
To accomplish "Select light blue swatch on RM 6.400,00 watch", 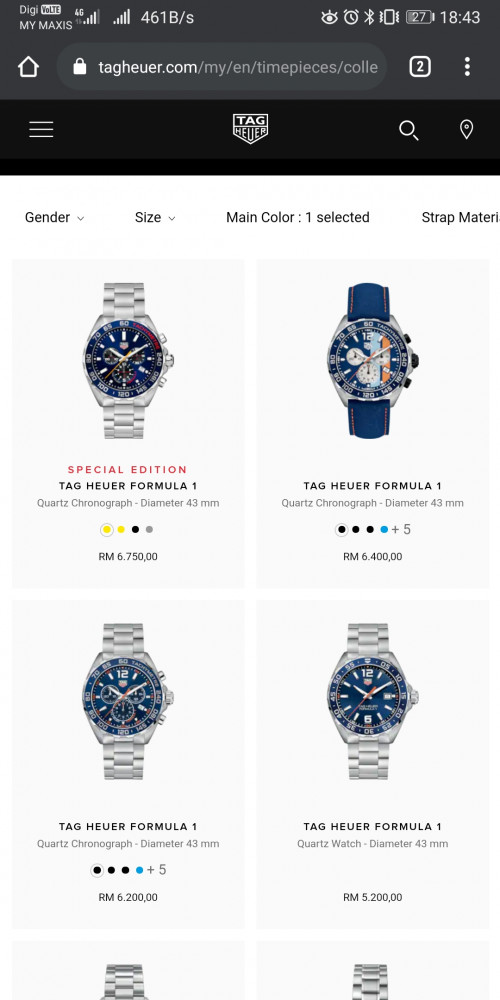I will [x=384, y=529].
